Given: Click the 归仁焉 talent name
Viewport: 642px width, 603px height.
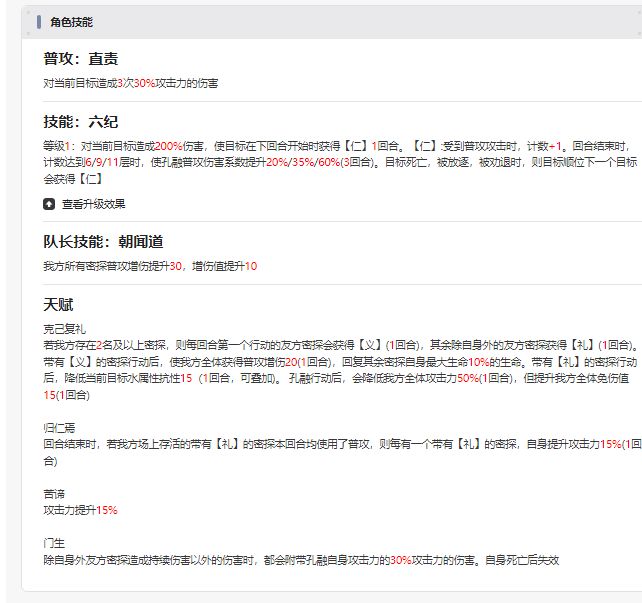Looking at the screenshot, I should click(59, 428).
